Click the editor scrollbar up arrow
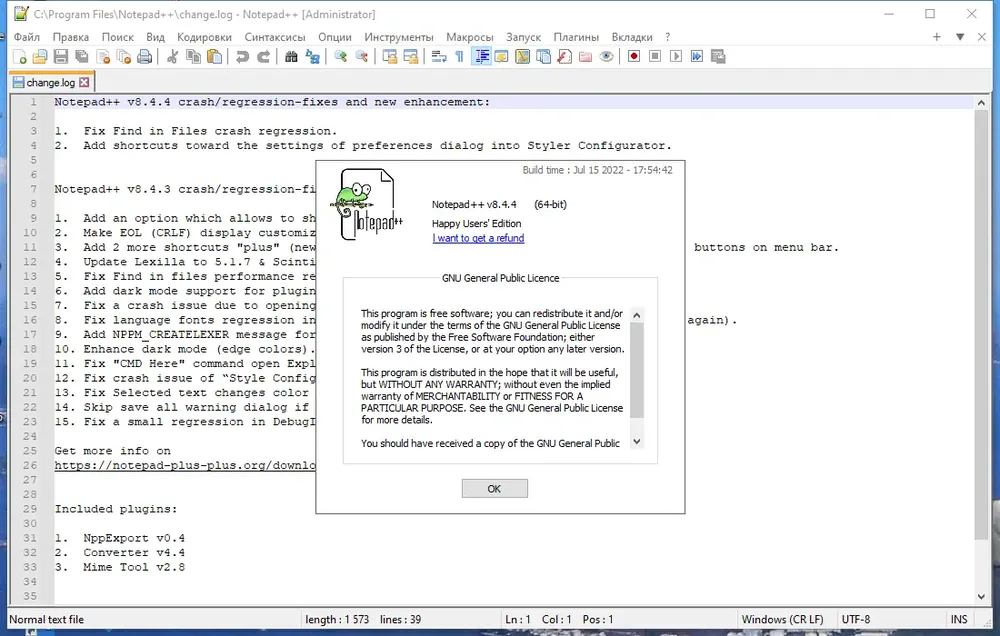The height and width of the screenshot is (636, 1000). (x=981, y=103)
